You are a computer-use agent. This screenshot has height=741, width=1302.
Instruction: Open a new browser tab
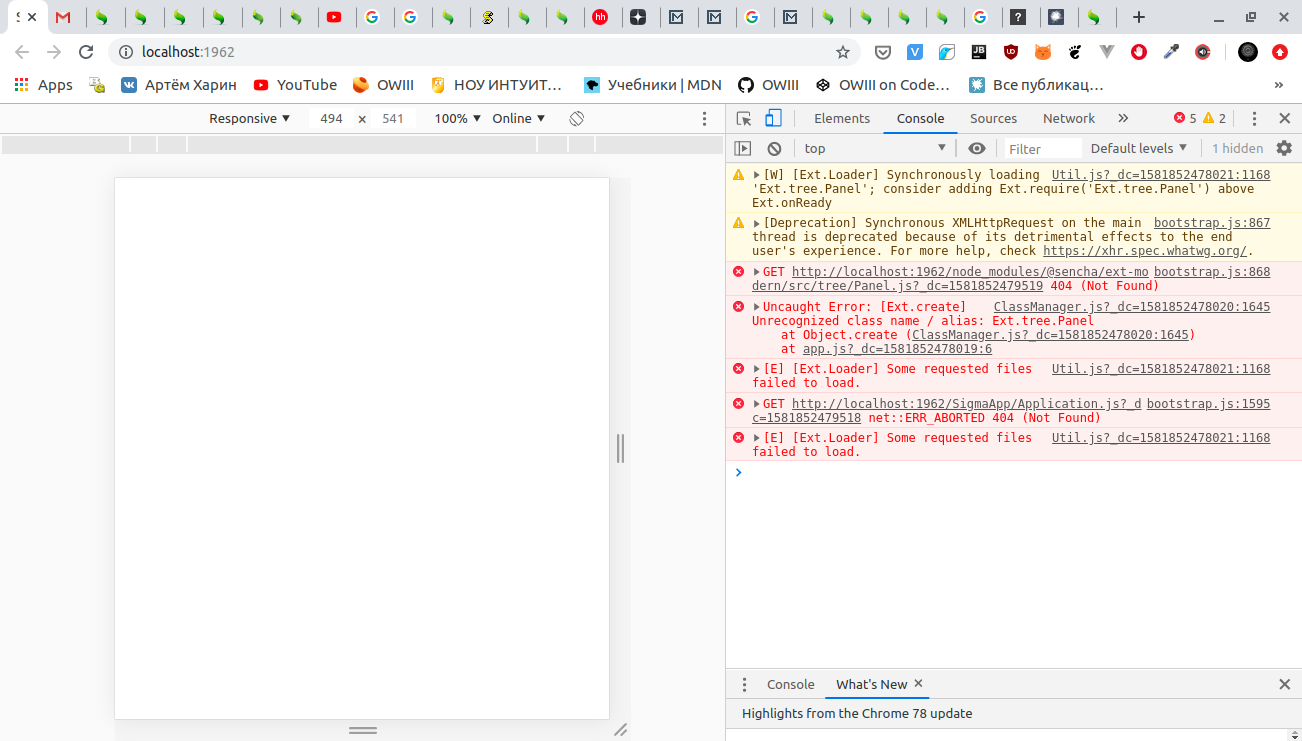(1139, 17)
